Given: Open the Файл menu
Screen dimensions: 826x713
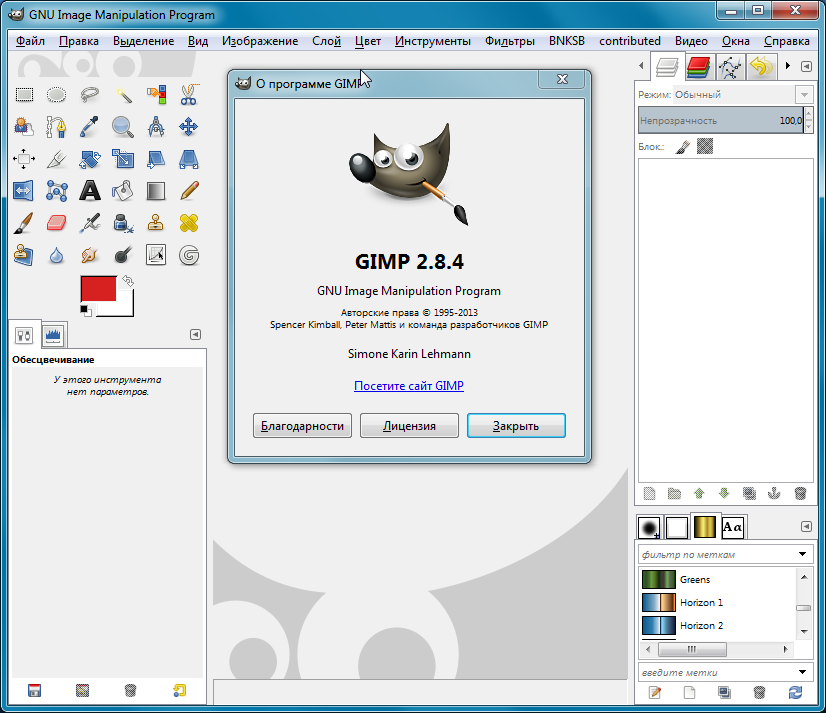Looking at the screenshot, I should [x=30, y=41].
